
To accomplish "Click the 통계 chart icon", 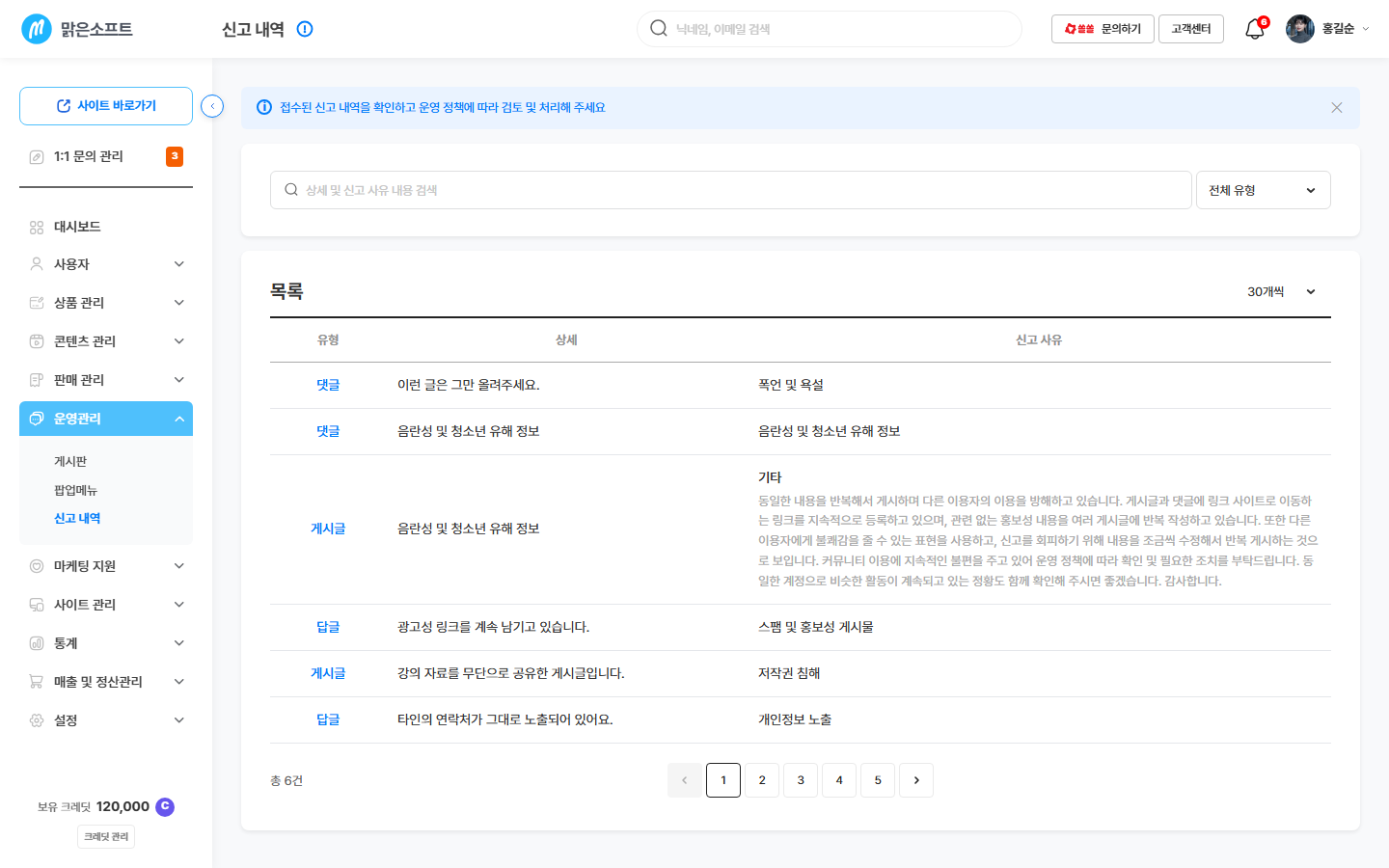I will click(x=37, y=643).
